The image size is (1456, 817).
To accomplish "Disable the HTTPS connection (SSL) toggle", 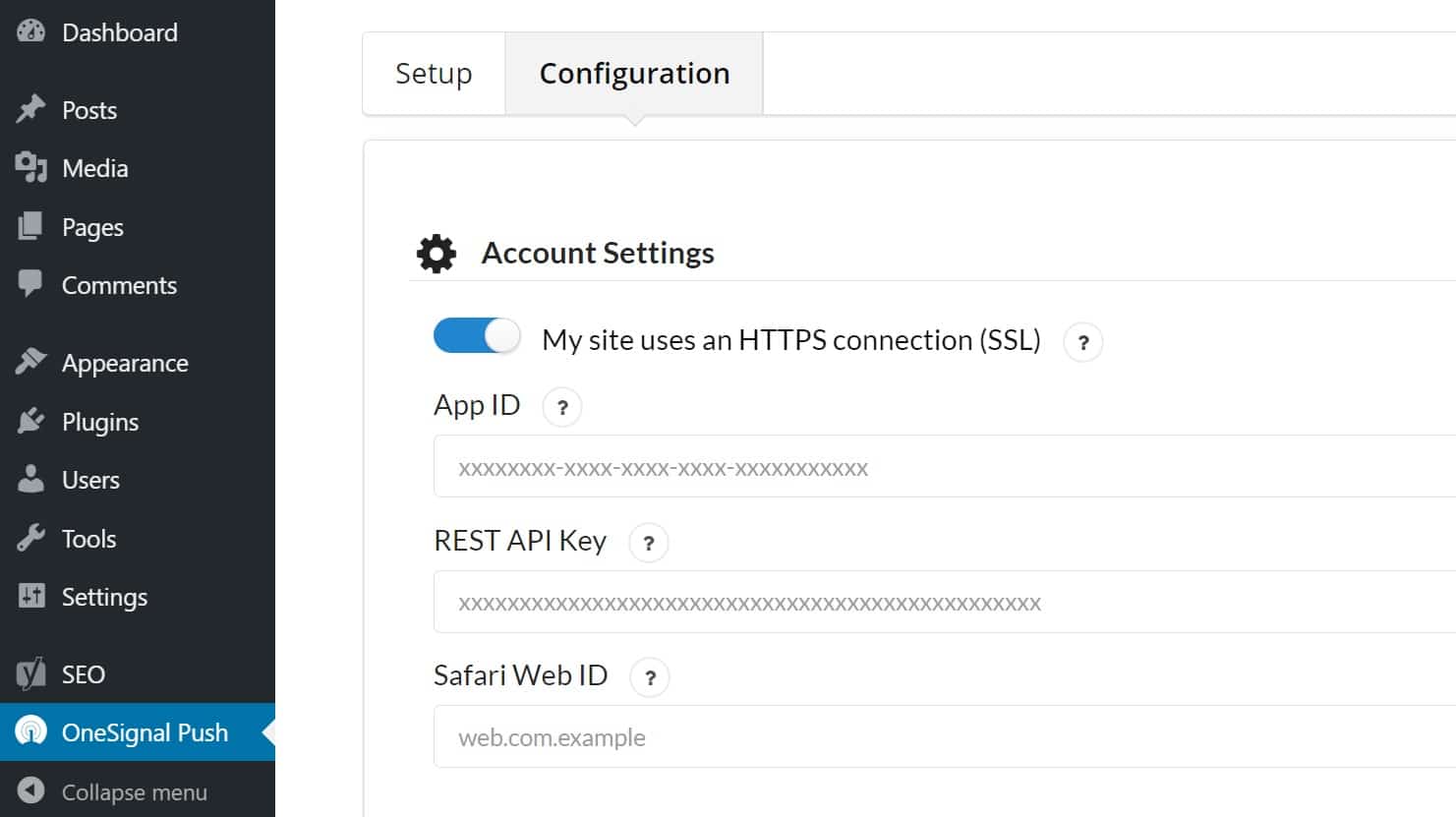I will click(477, 335).
